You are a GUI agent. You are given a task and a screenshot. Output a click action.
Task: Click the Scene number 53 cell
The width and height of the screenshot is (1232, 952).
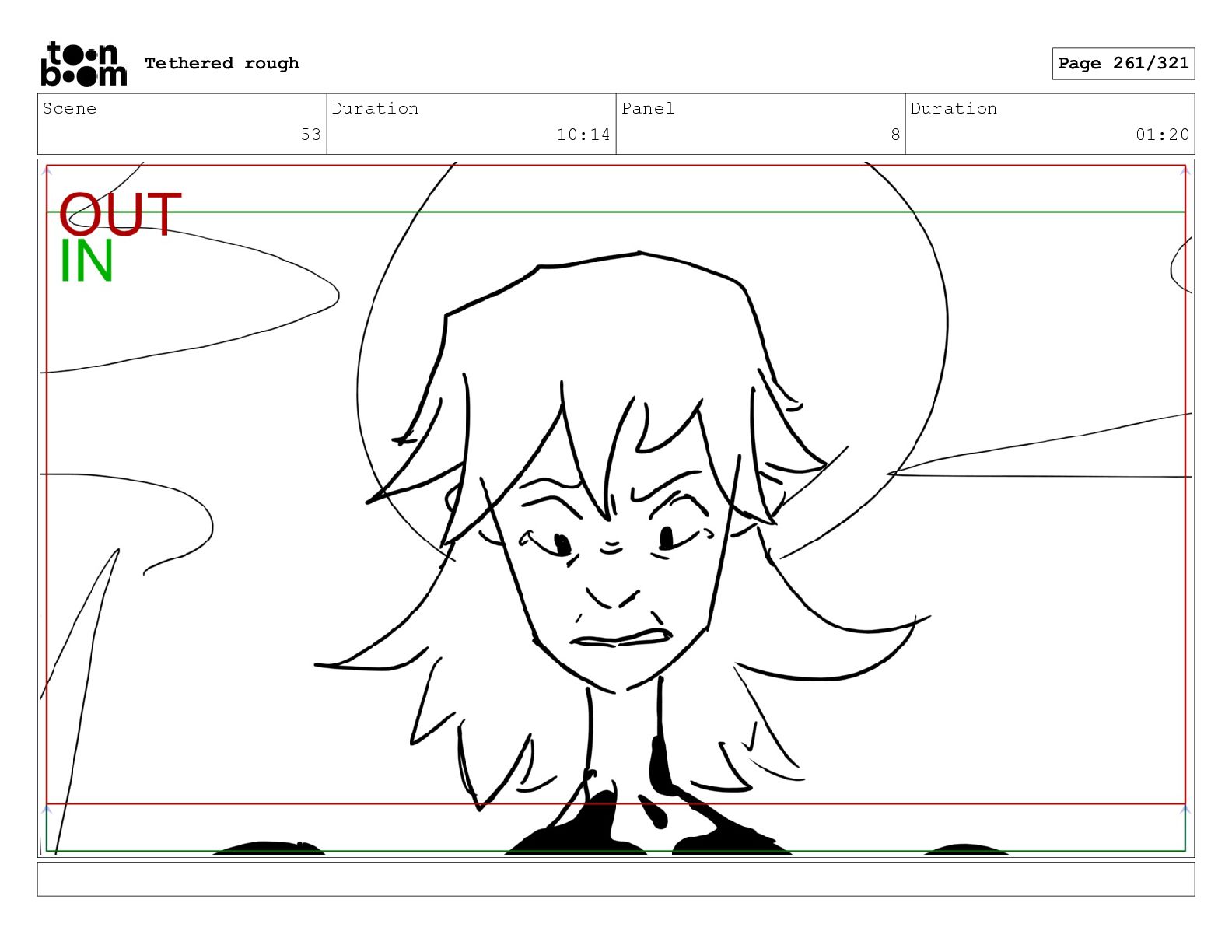182,124
